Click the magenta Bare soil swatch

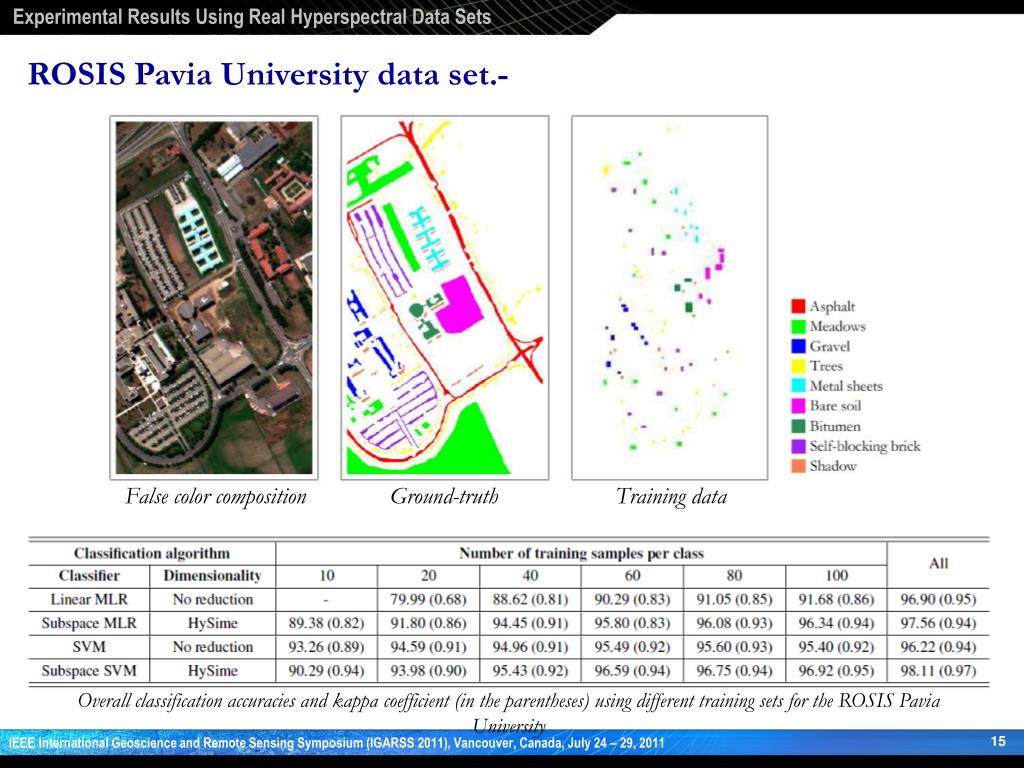tap(798, 406)
